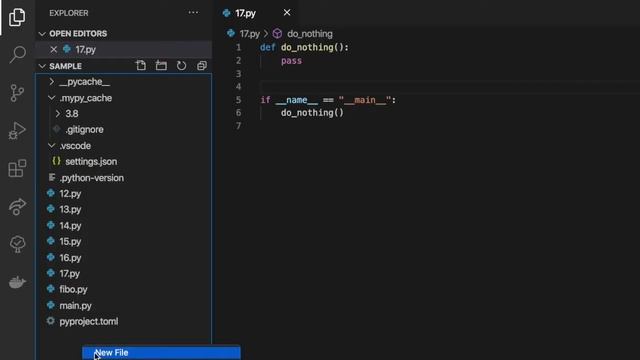Click the EXPLORER panel title
640x360 pixels.
pos(69,13)
